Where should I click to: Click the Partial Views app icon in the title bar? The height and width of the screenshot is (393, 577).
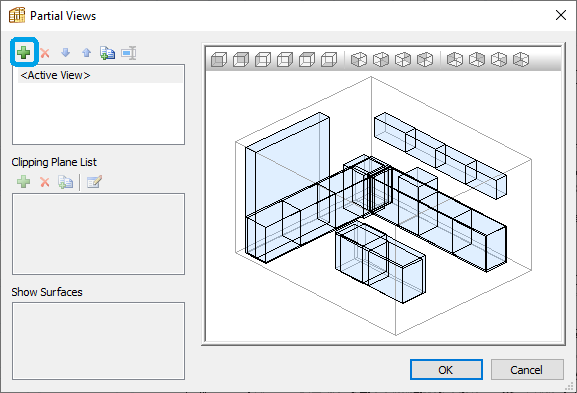17,15
